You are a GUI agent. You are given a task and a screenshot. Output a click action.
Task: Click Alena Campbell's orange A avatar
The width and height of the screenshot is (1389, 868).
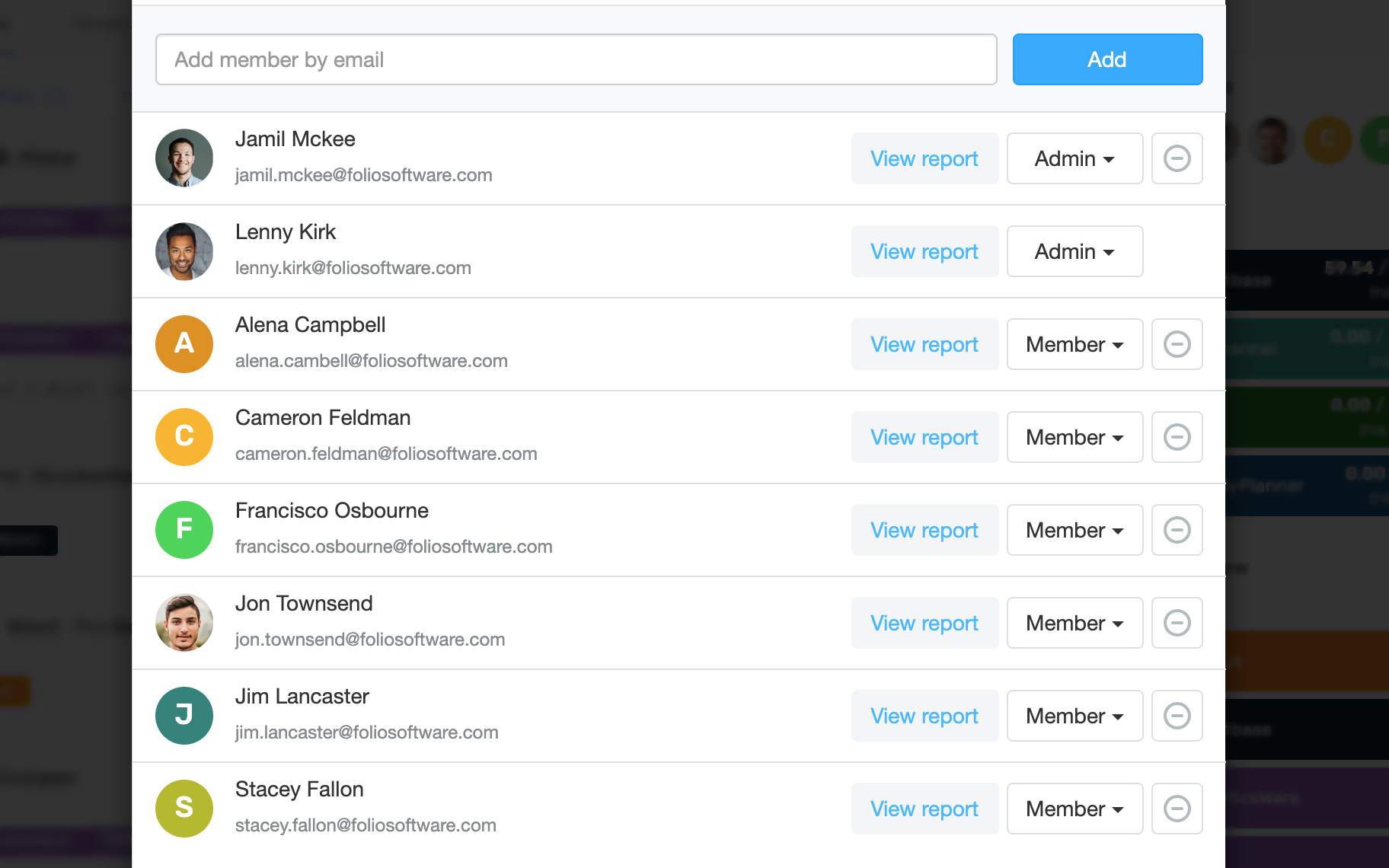(x=184, y=344)
